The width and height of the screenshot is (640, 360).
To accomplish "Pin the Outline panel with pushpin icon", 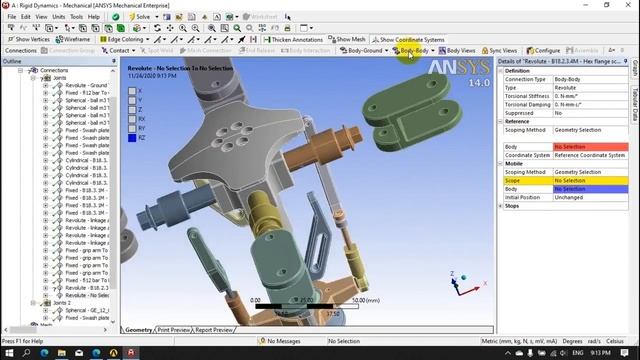I will [114, 61].
